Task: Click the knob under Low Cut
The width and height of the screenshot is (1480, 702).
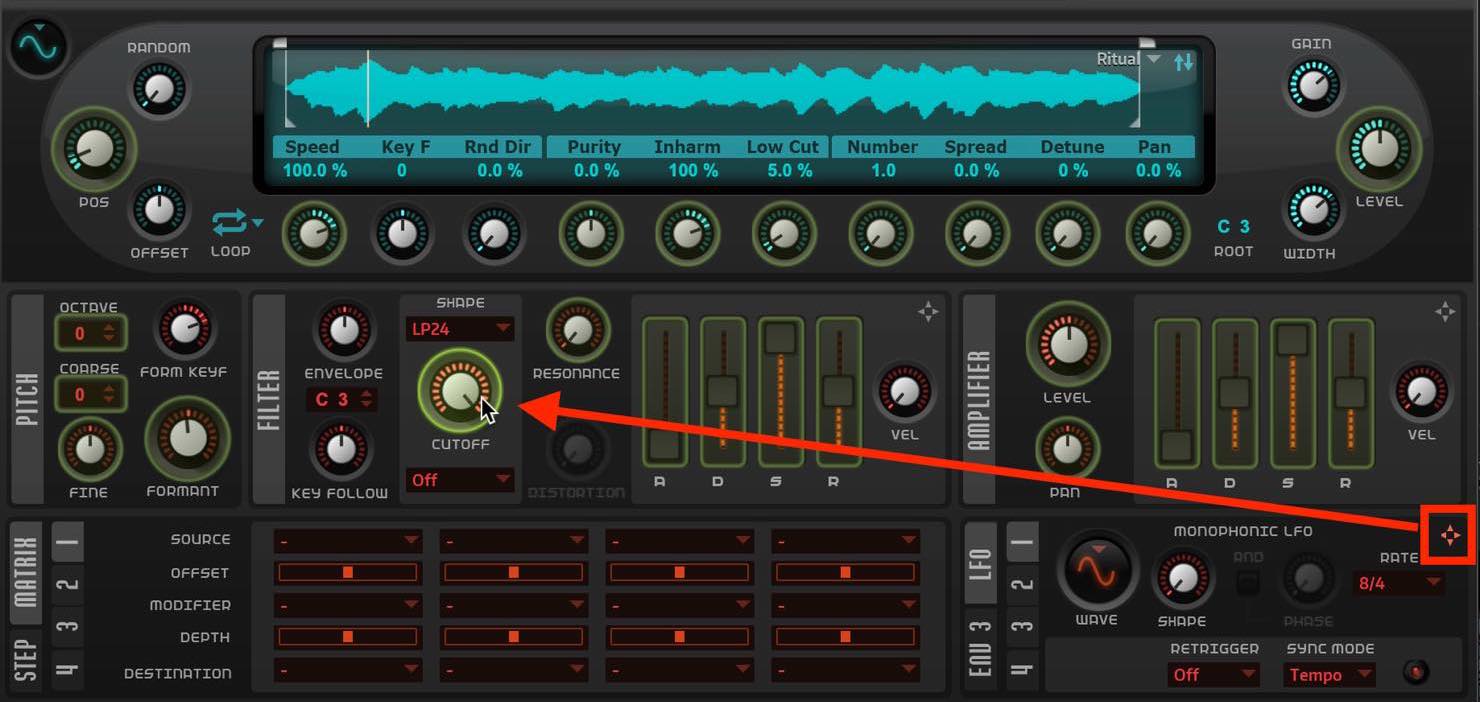Action: coord(784,234)
